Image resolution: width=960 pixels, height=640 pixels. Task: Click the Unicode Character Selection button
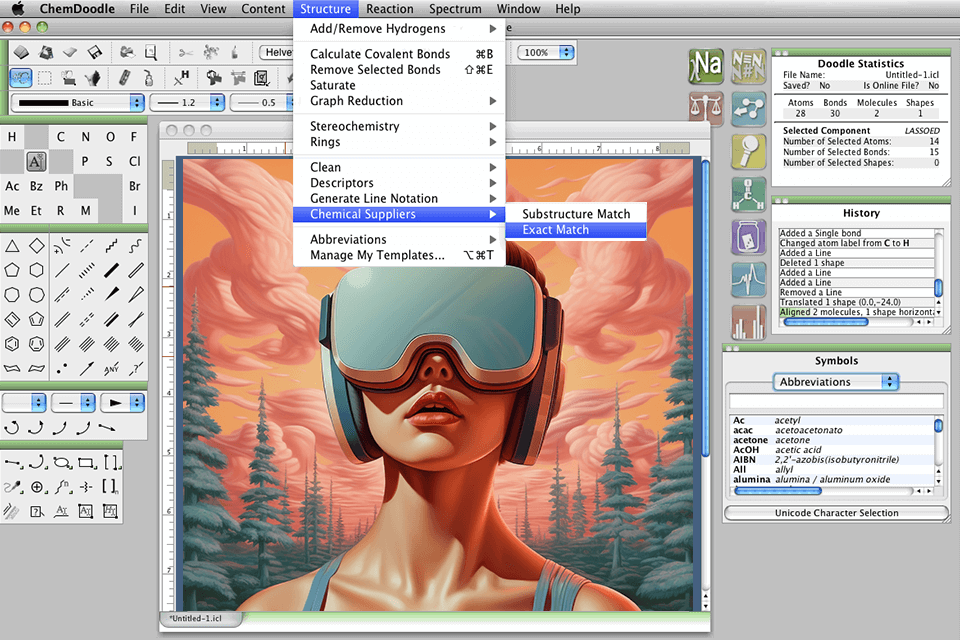tap(836, 513)
